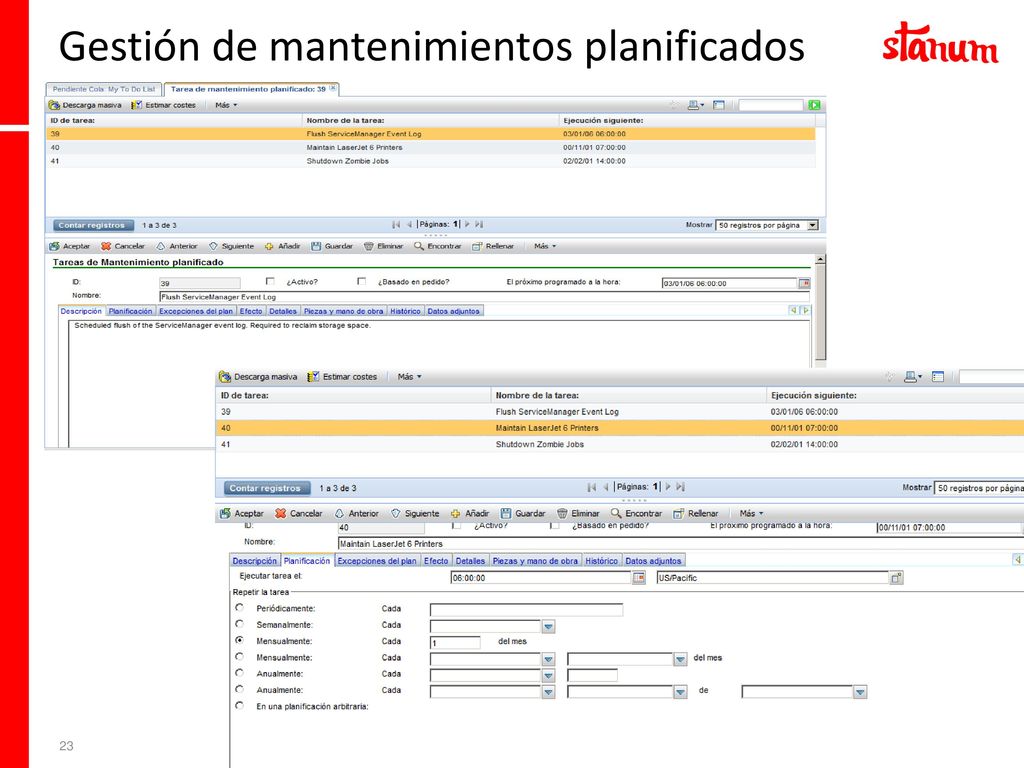Select the Semanalmente radio button

pyautogui.click(x=240, y=624)
